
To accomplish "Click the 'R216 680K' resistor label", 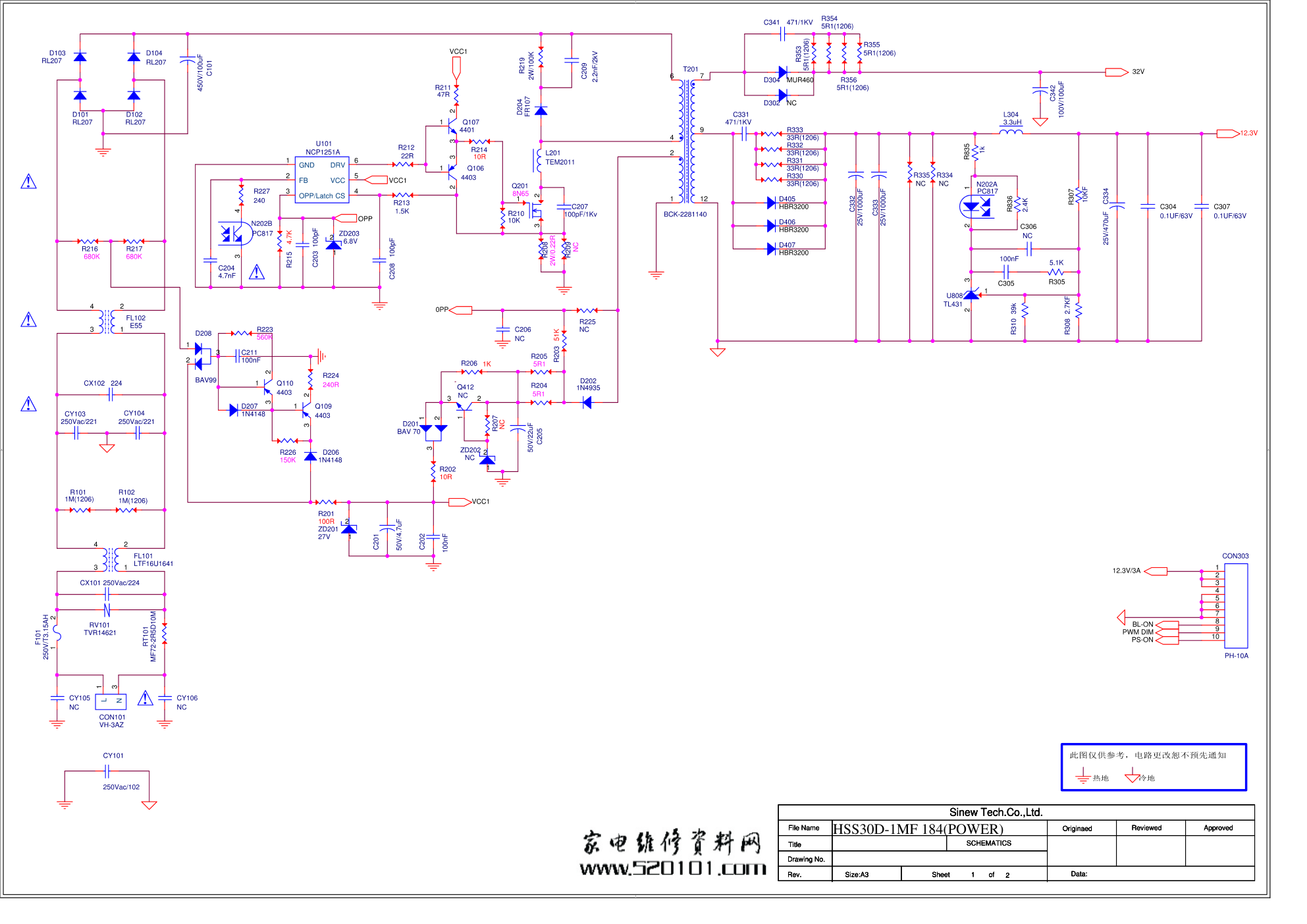I will coord(91,253).
